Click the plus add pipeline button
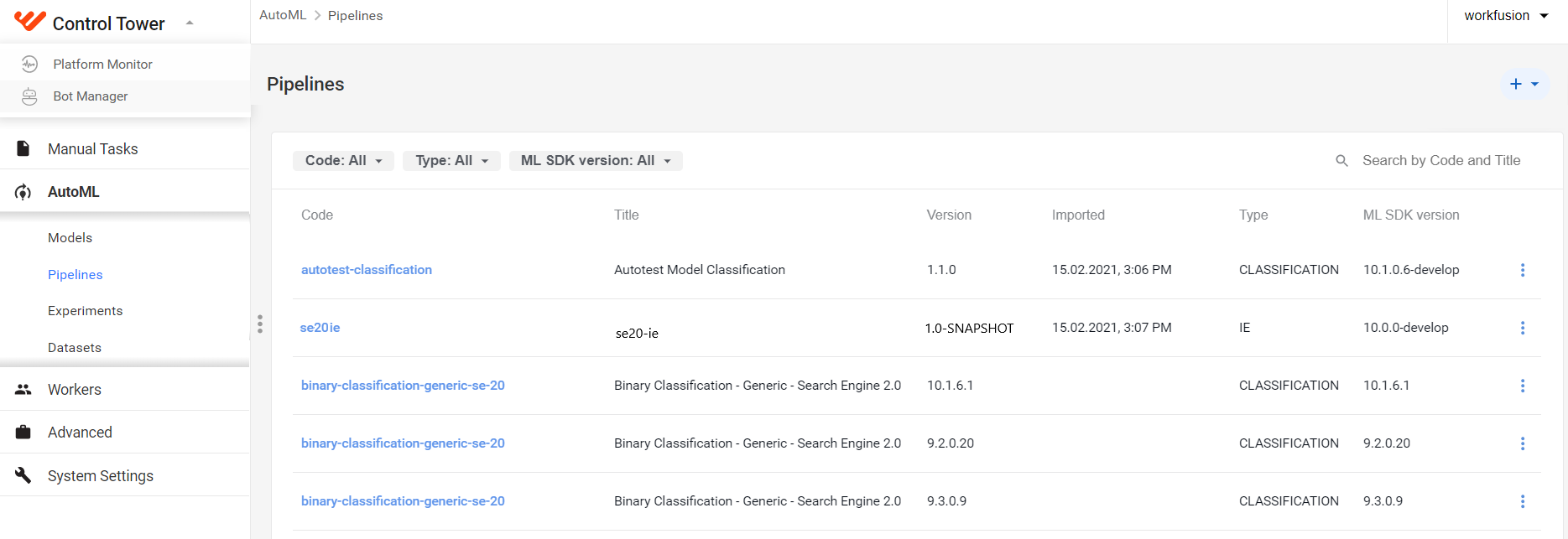The image size is (1568, 539). coord(1515,84)
